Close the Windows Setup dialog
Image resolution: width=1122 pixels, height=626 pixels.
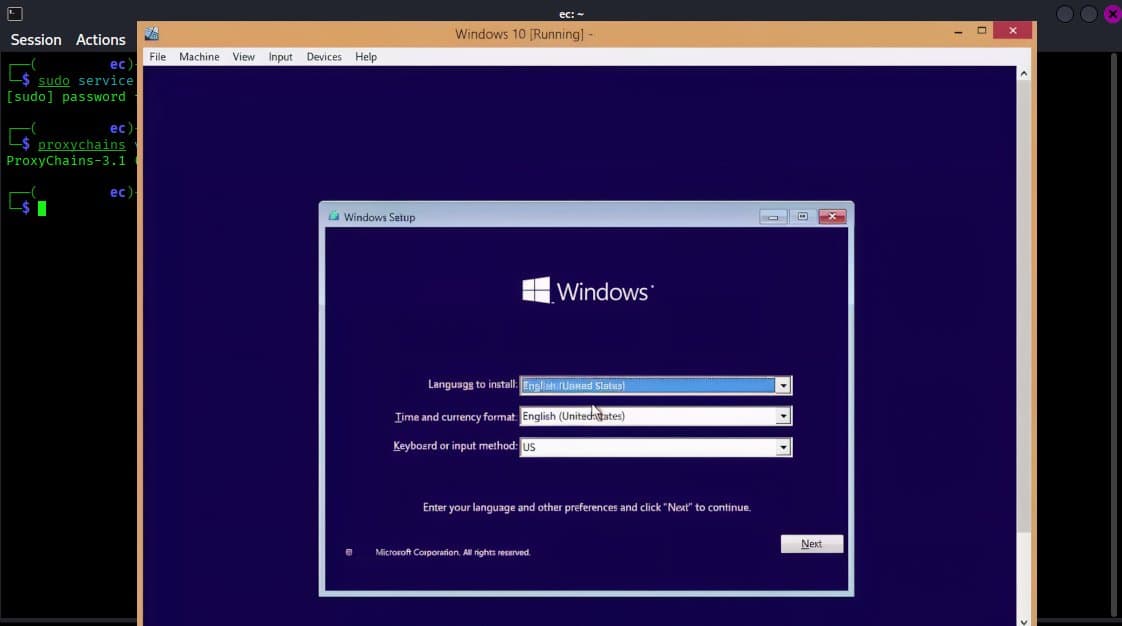pyautogui.click(x=832, y=217)
